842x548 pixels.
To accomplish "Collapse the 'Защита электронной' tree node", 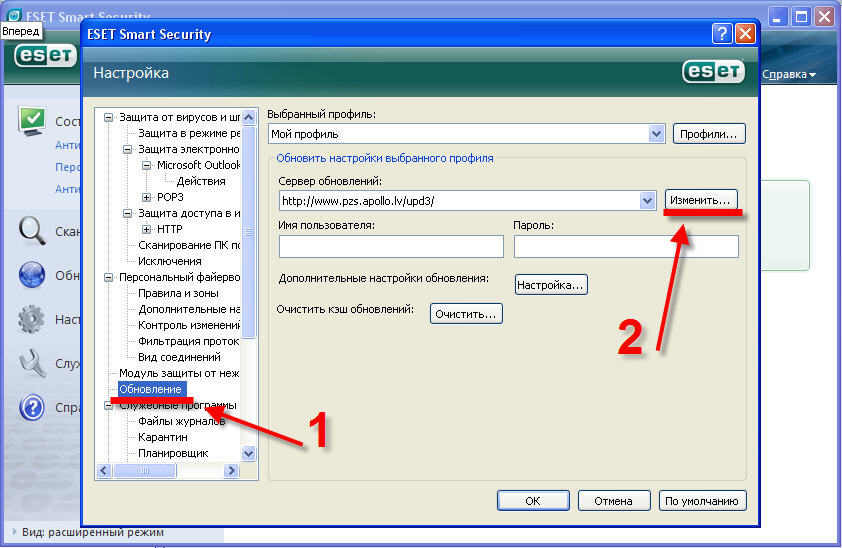I will point(127,149).
